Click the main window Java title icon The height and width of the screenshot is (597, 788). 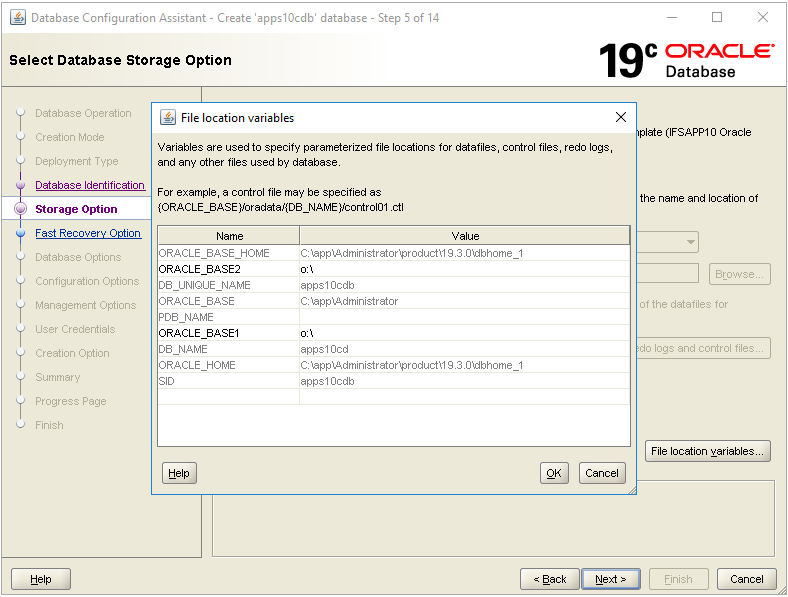[18, 18]
